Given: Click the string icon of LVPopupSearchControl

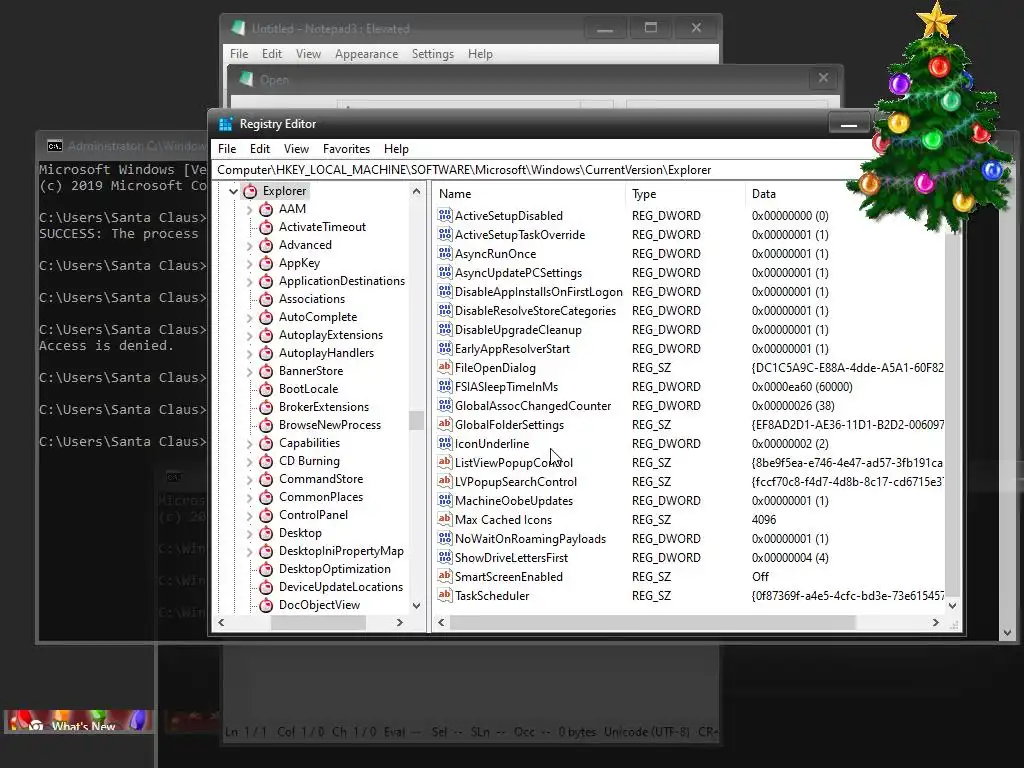Looking at the screenshot, I should pyautogui.click(x=445, y=481).
